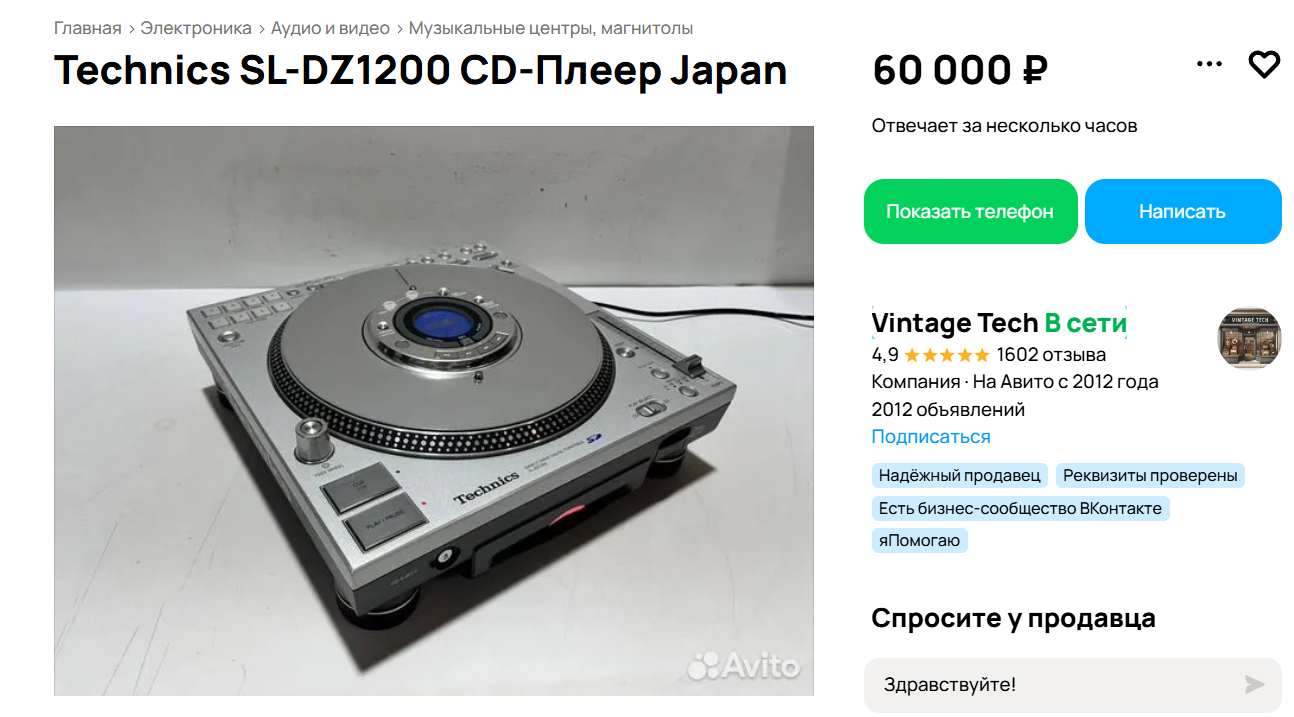
Task: Open Vintage Tech seller profile name
Action: pyautogui.click(x=955, y=323)
